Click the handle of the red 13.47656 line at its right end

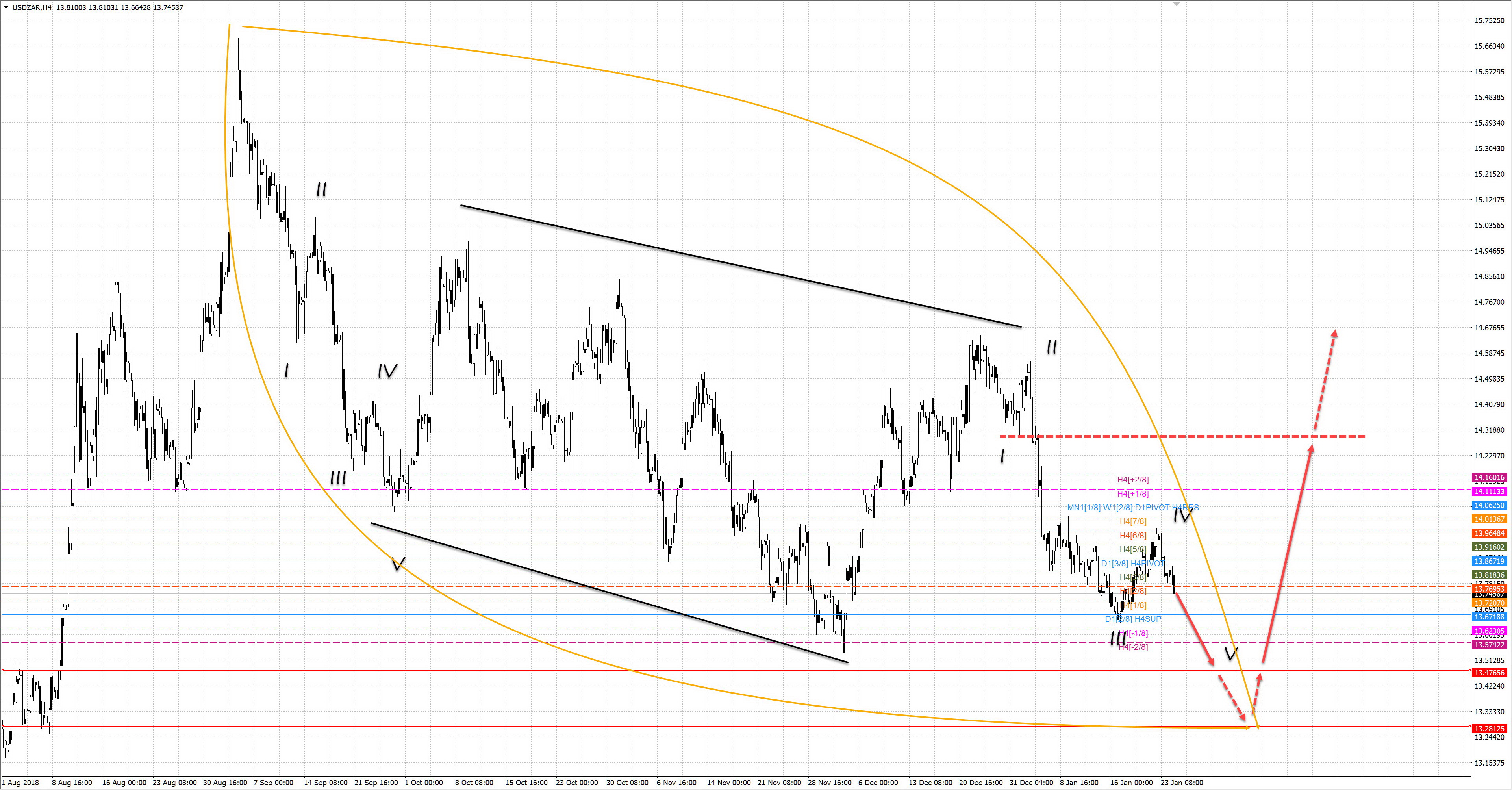(x=1470, y=670)
